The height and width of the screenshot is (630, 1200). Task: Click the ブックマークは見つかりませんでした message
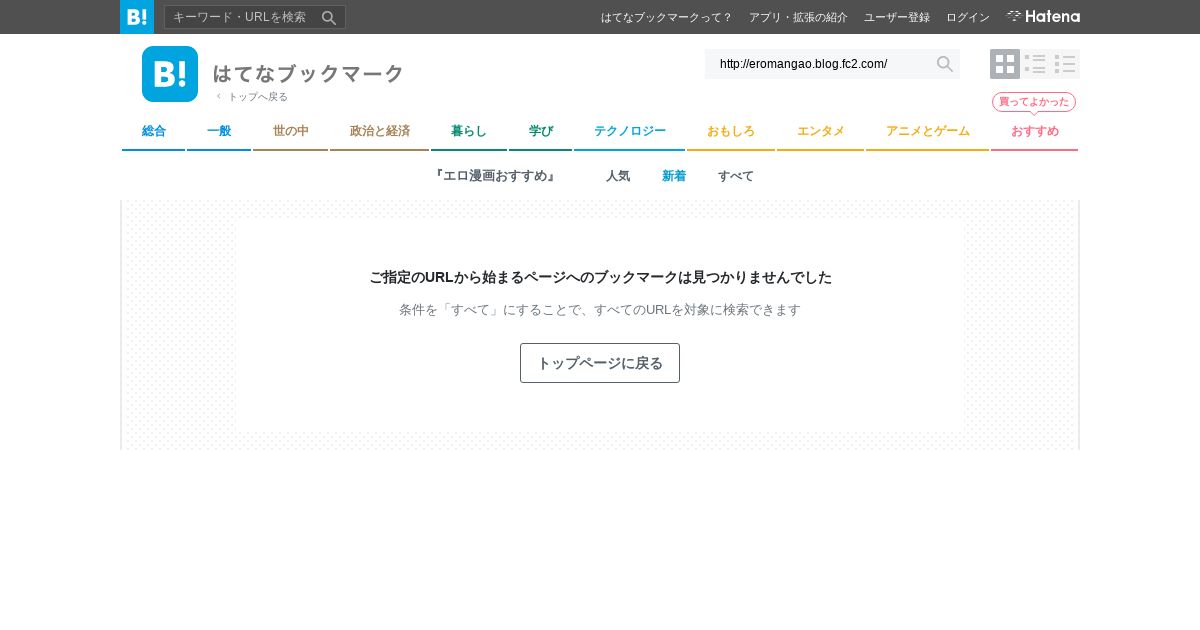tap(600, 277)
